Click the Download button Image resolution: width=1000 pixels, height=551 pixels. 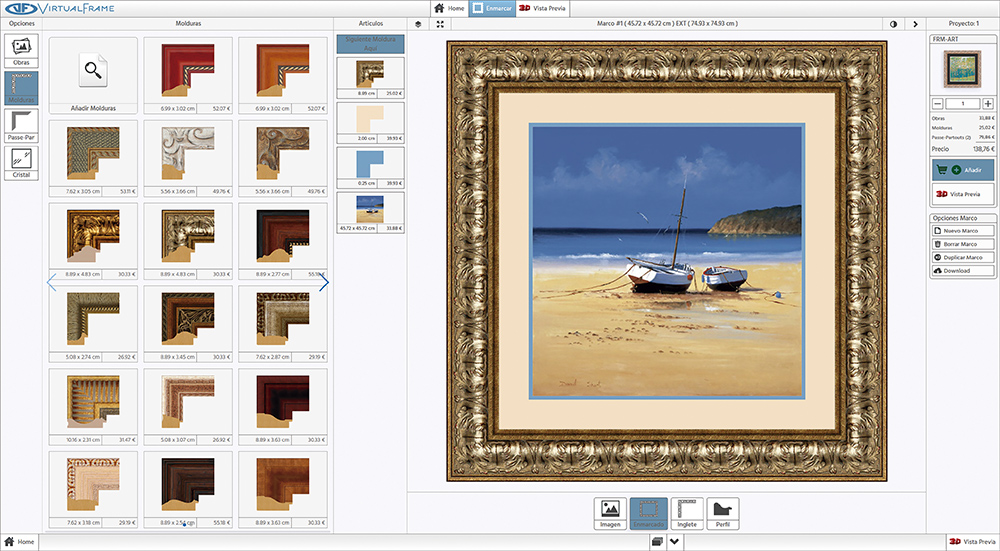[963, 270]
